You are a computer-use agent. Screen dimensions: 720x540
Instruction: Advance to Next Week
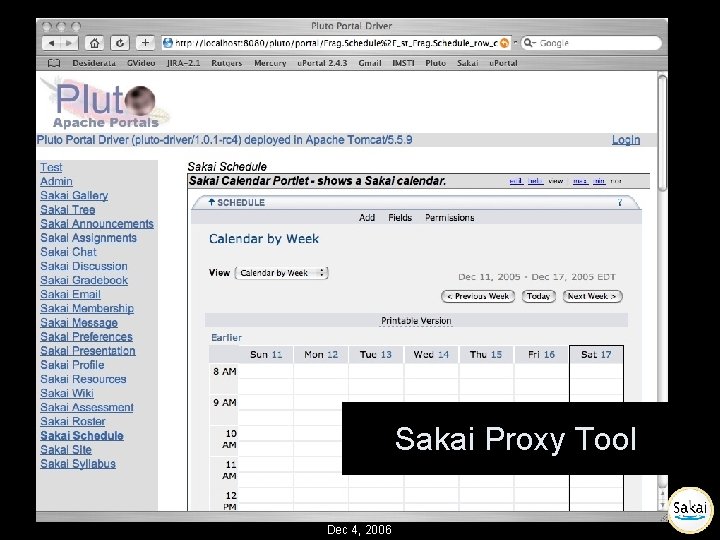pos(592,297)
